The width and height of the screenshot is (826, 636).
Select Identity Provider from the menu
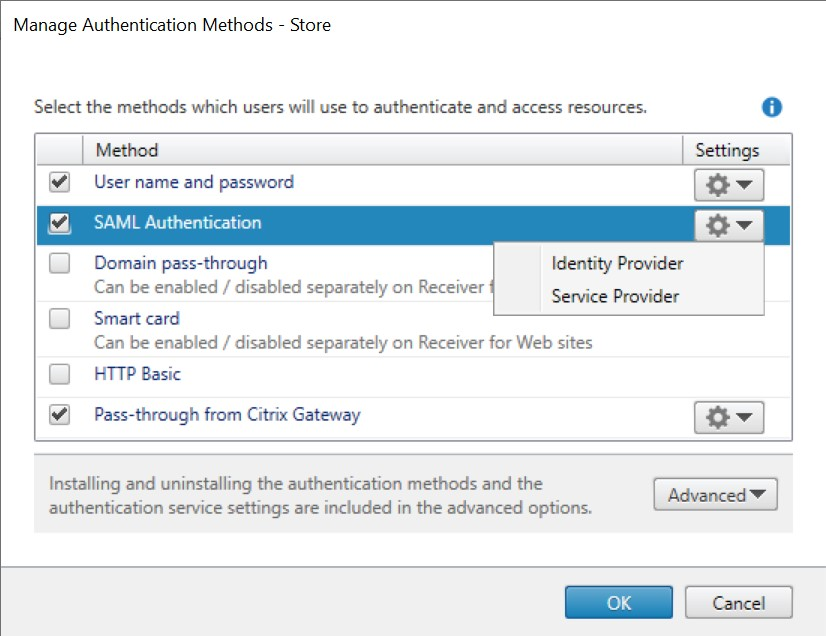617,263
